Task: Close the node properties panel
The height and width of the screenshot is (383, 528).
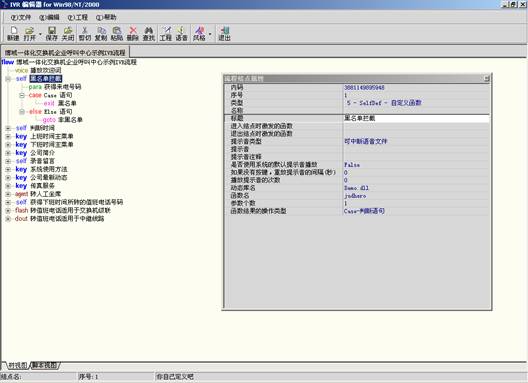Action: point(486,78)
